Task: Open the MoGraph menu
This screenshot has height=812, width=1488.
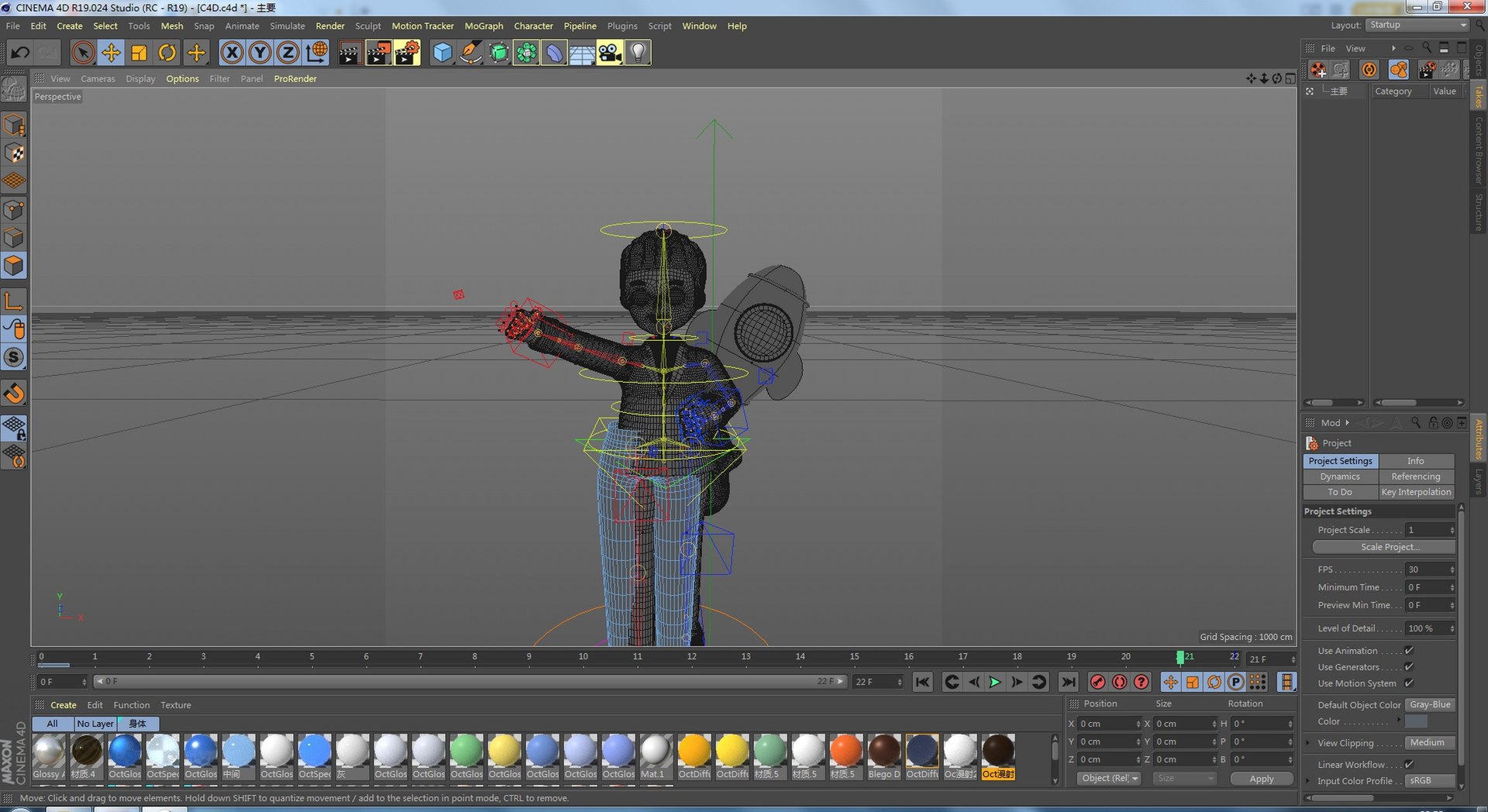Action: [484, 26]
